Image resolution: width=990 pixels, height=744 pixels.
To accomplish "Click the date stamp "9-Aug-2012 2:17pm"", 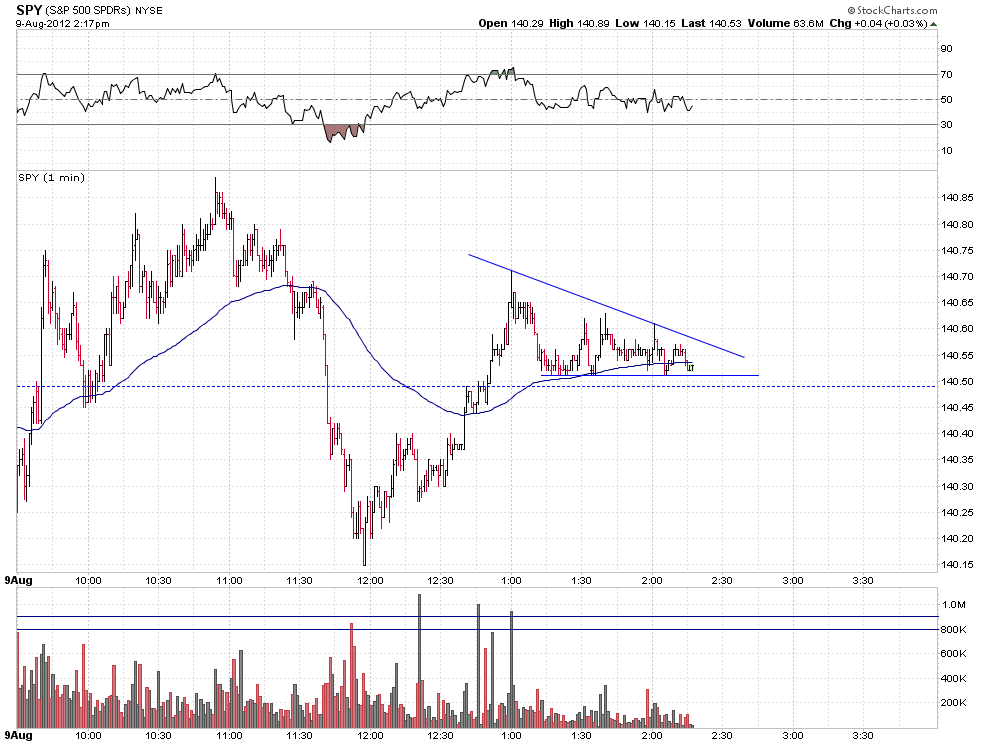I will pyautogui.click(x=63, y=24).
